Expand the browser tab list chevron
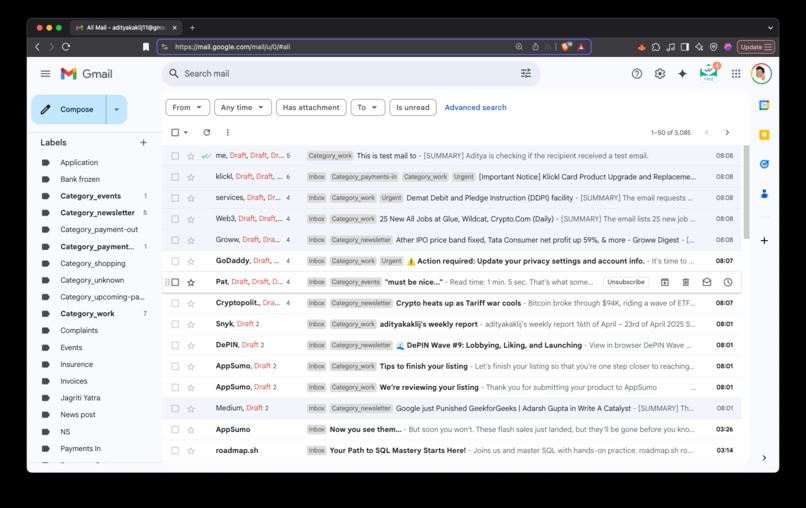This screenshot has height=508, width=806. click(770, 28)
